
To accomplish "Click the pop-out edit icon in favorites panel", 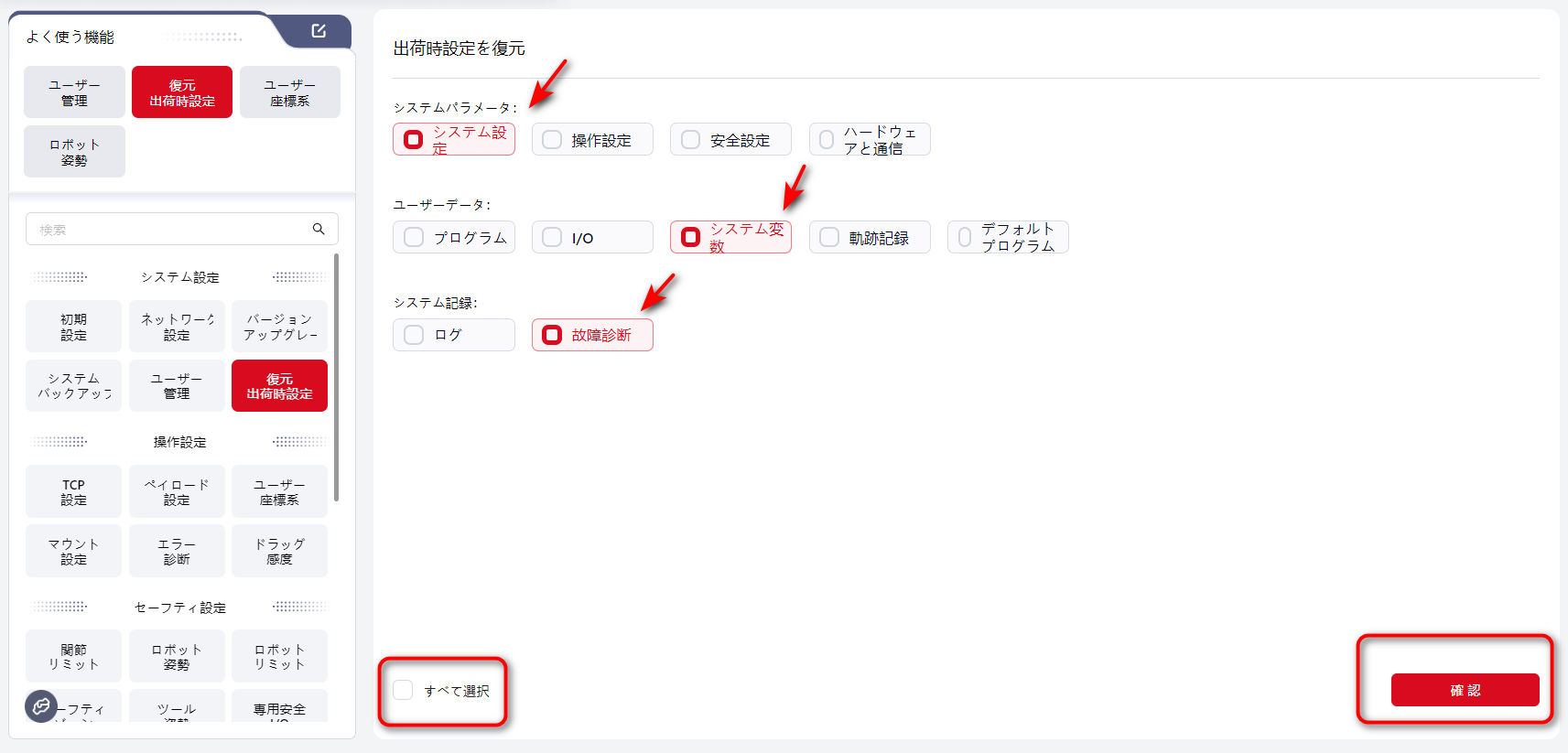I will [318, 31].
